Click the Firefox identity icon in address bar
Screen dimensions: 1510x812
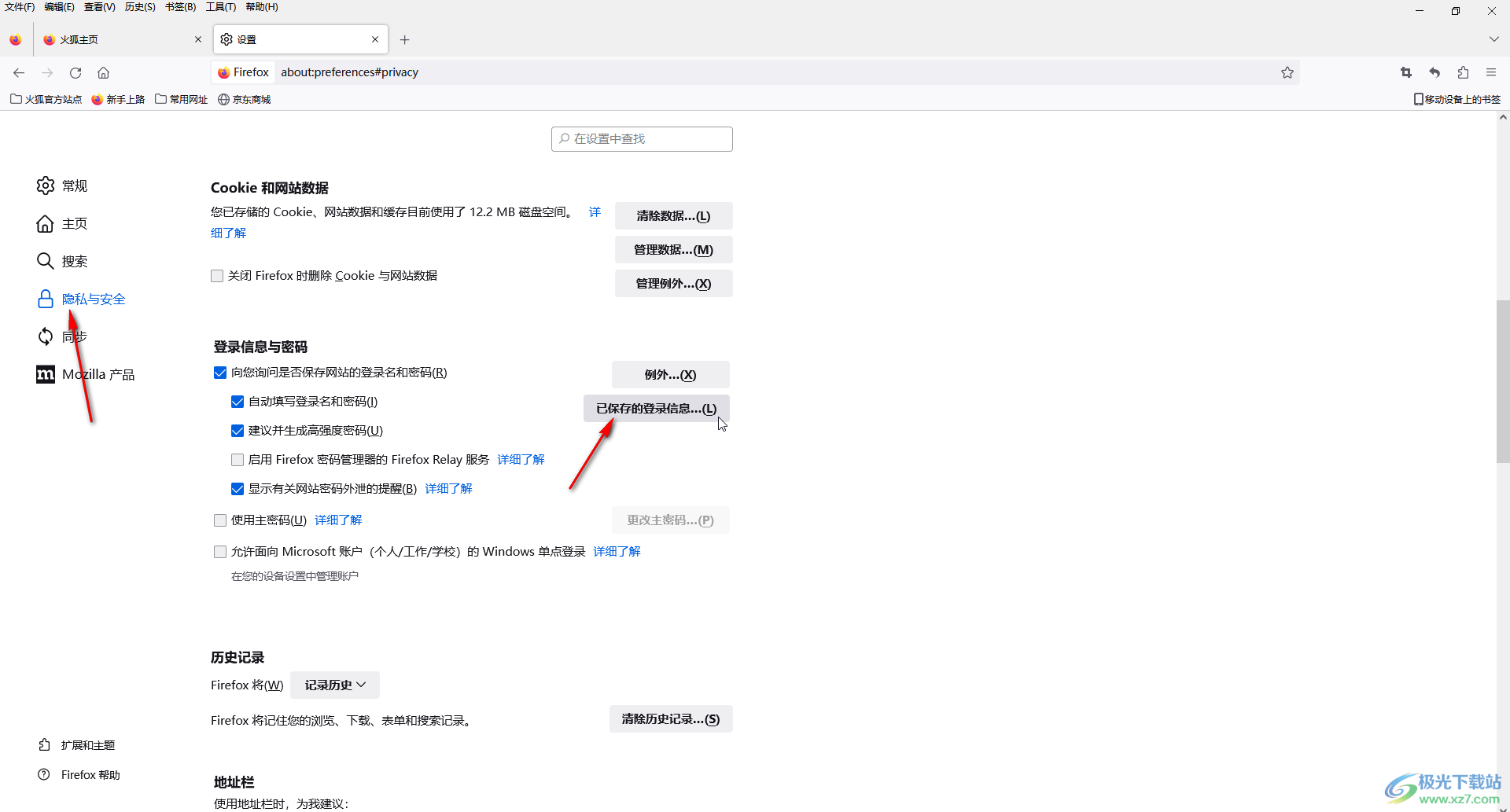tap(243, 72)
